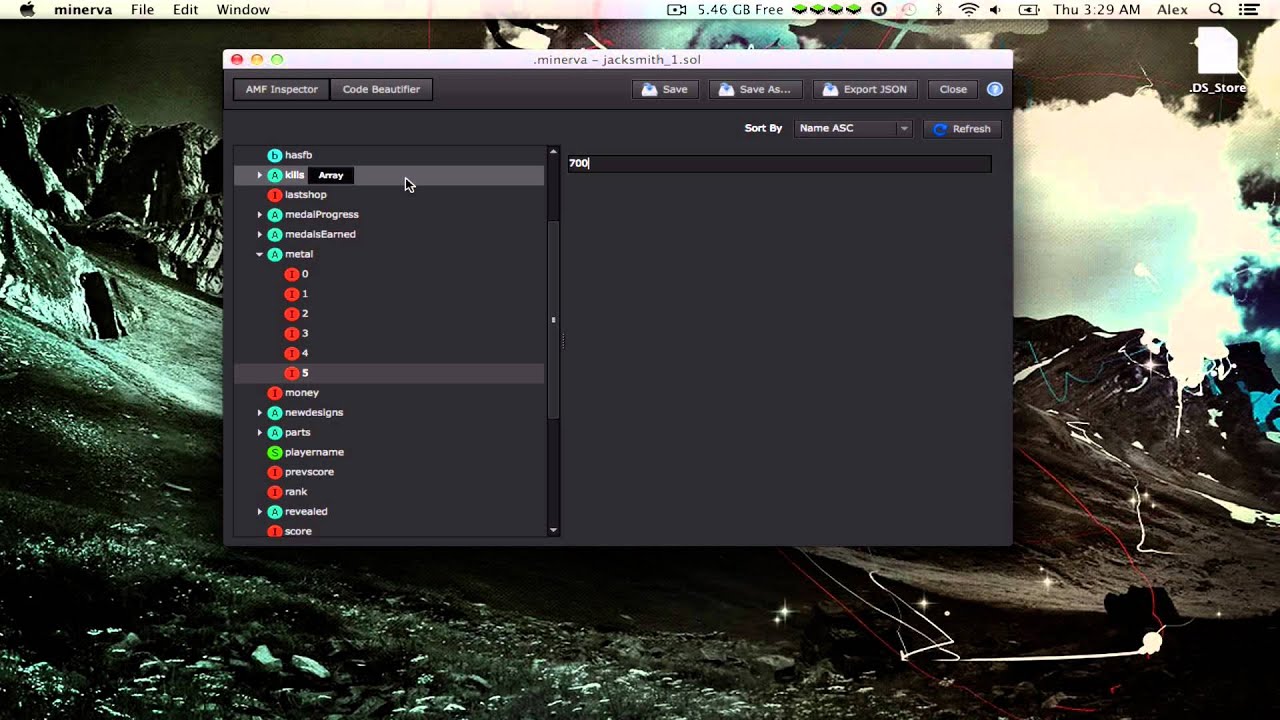The width and height of the screenshot is (1280, 720).
Task: Click the array icon beside medalProgress
Action: click(x=275, y=214)
